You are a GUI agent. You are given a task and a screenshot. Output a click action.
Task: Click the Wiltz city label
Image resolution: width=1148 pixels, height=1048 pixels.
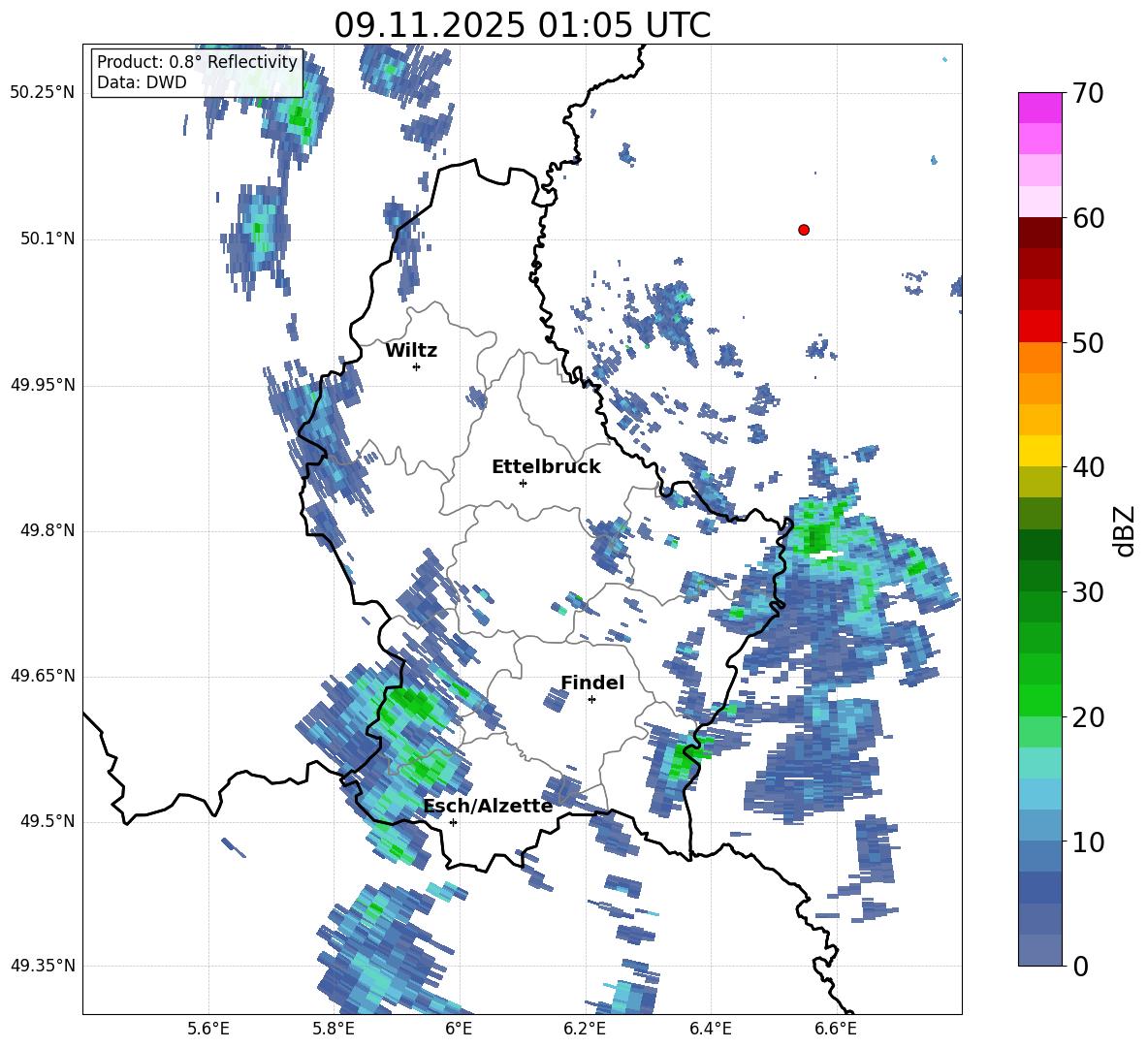pyautogui.click(x=411, y=351)
